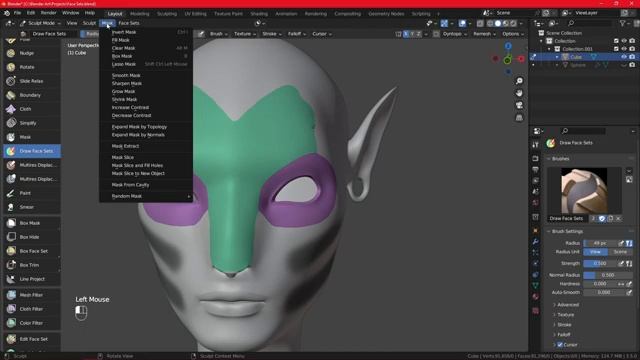
Task: Open the View menu in header
Action: point(72,23)
